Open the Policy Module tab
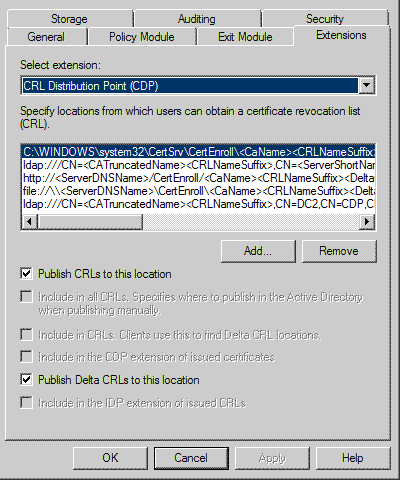This screenshot has width=400, height=480. [x=142, y=37]
